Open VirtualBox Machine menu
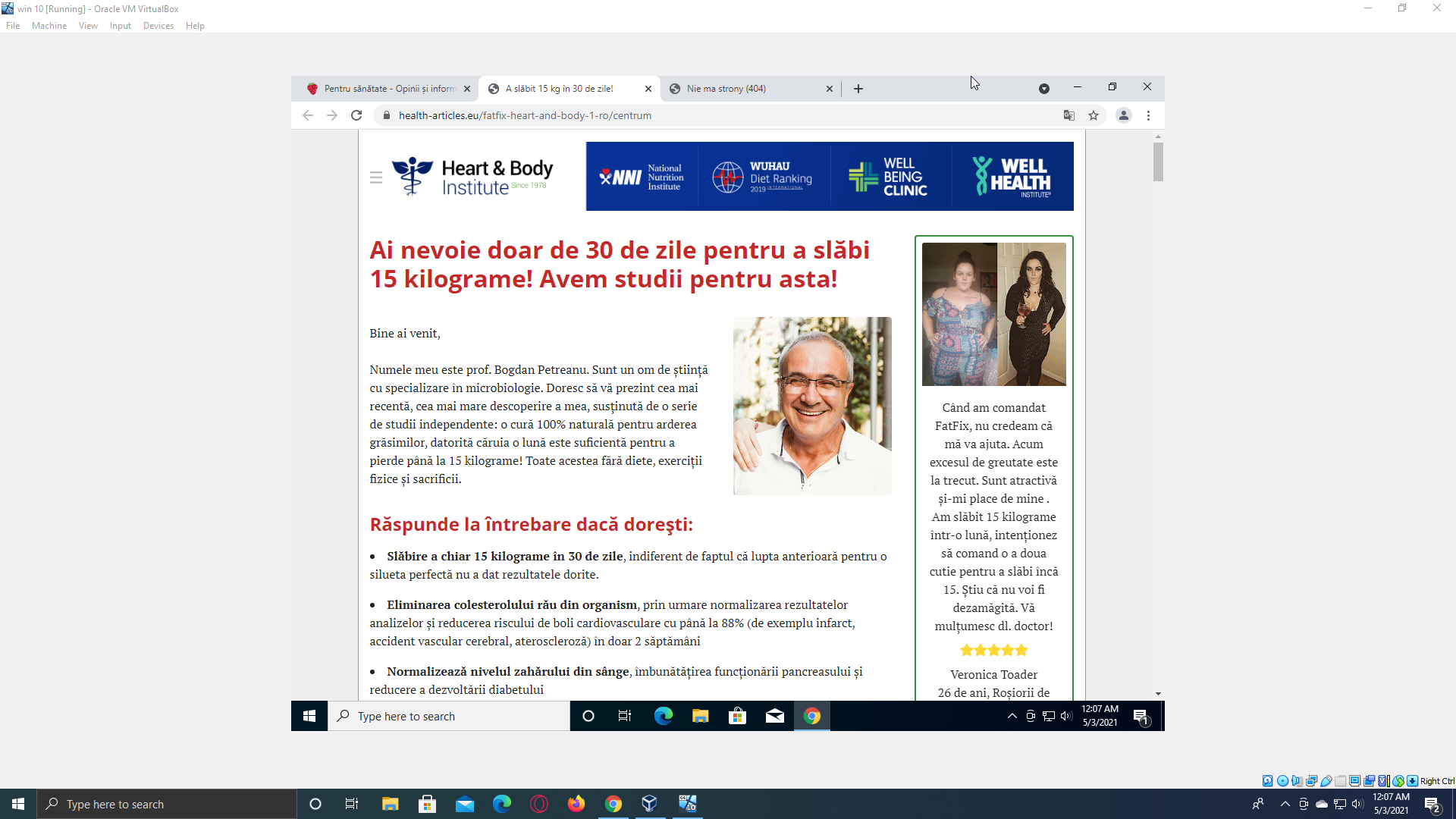Viewport: 1456px width, 819px height. tap(49, 26)
